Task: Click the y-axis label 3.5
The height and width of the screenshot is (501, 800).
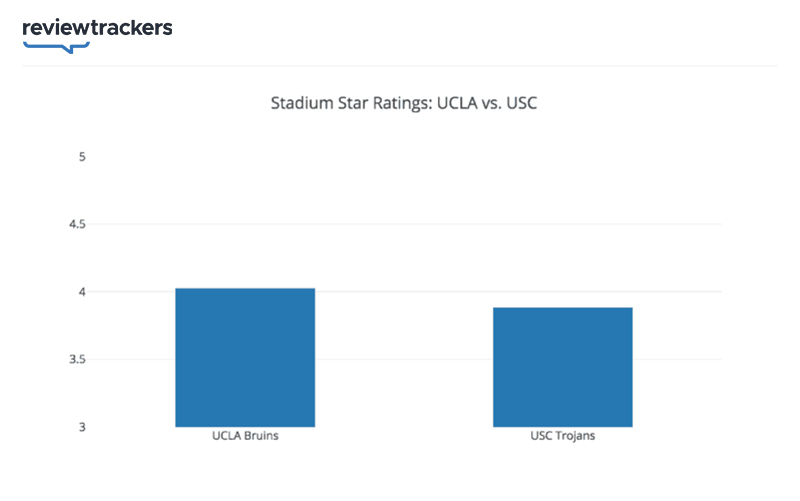Action: coord(77,359)
